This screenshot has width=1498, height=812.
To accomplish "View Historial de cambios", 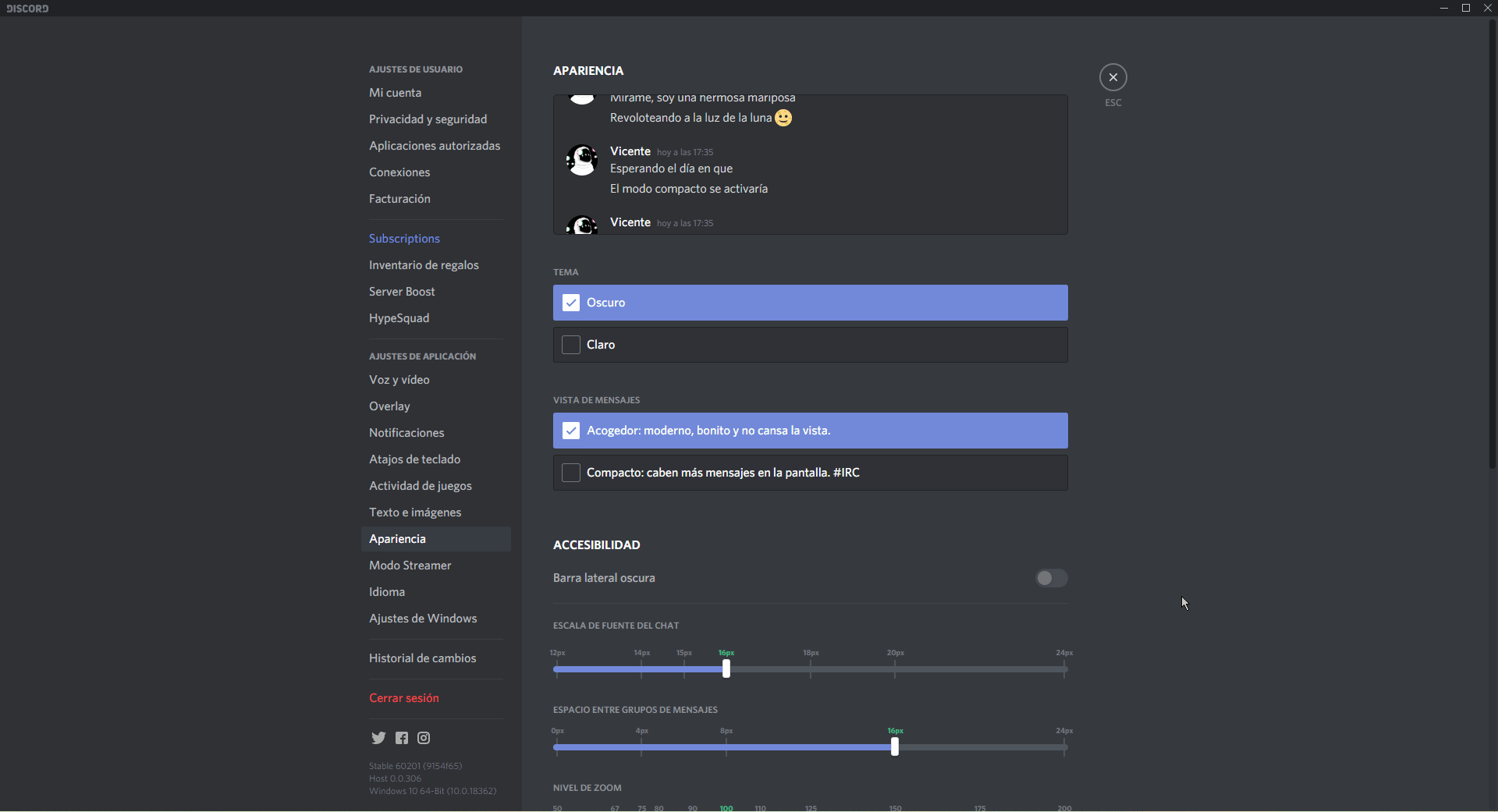I will pos(422,658).
